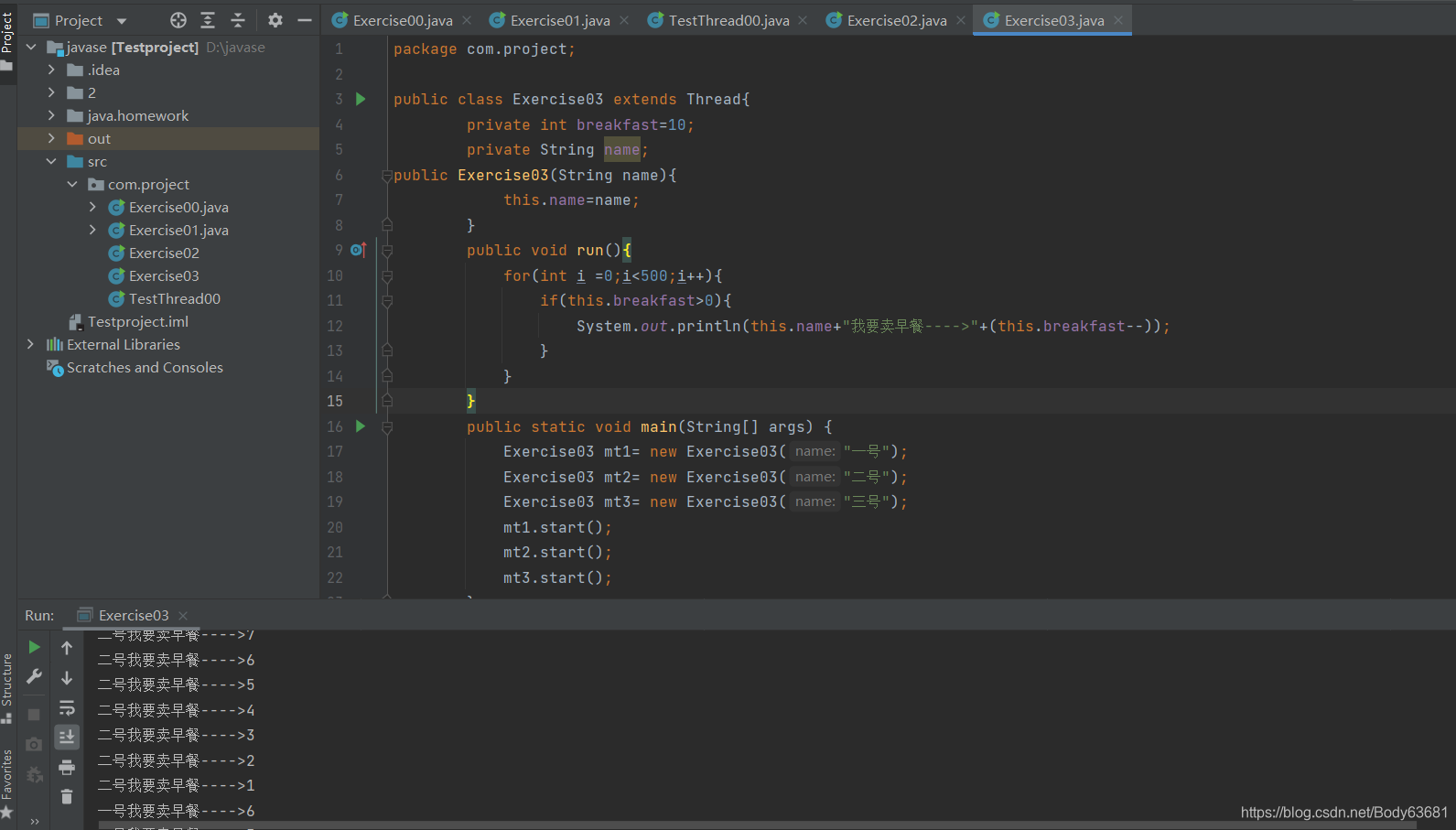The width and height of the screenshot is (1456, 830).
Task: Click the locate current file target icon
Action: [178, 20]
